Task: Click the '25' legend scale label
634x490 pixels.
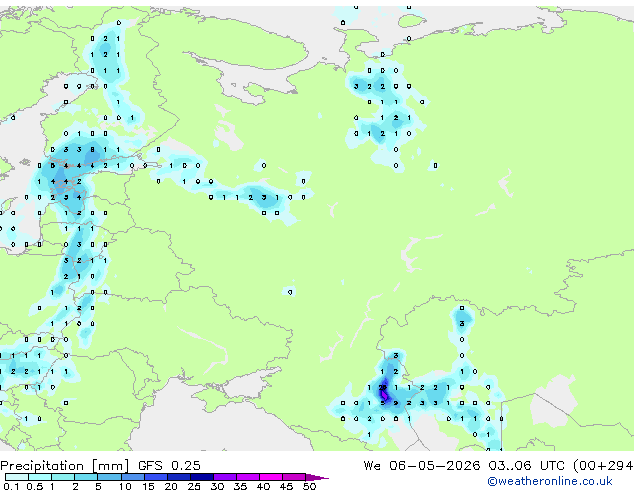Action: click(194, 486)
